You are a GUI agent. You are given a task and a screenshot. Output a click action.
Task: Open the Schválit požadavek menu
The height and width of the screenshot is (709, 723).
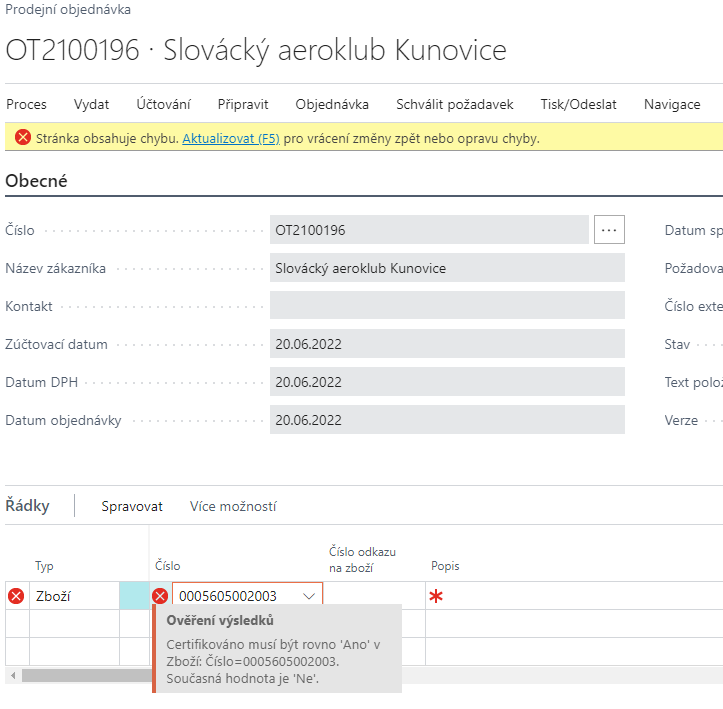(454, 104)
